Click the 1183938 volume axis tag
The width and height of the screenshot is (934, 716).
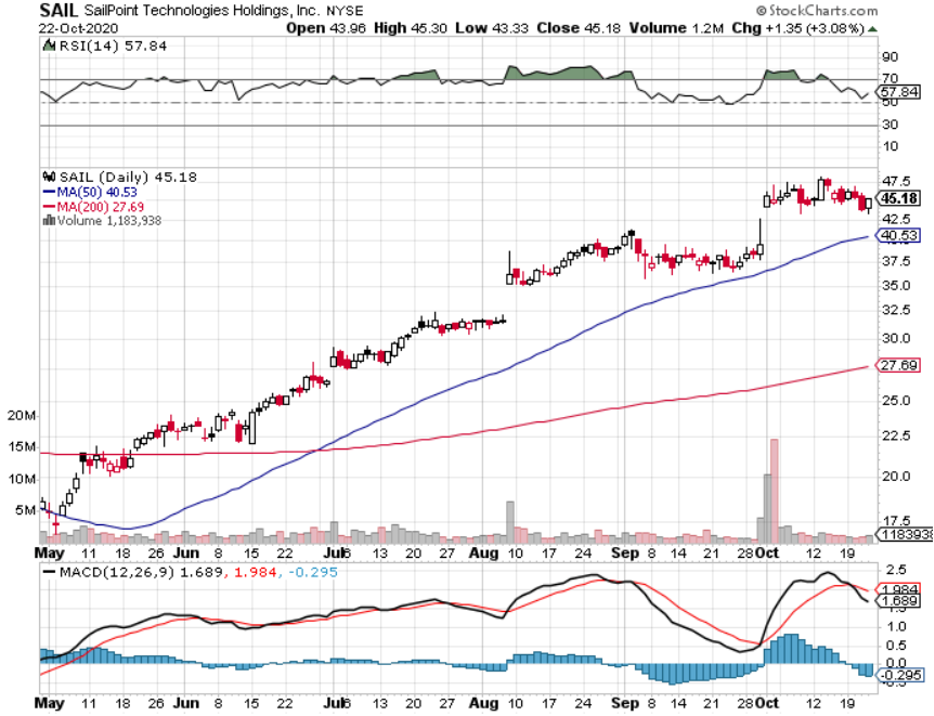905,534
